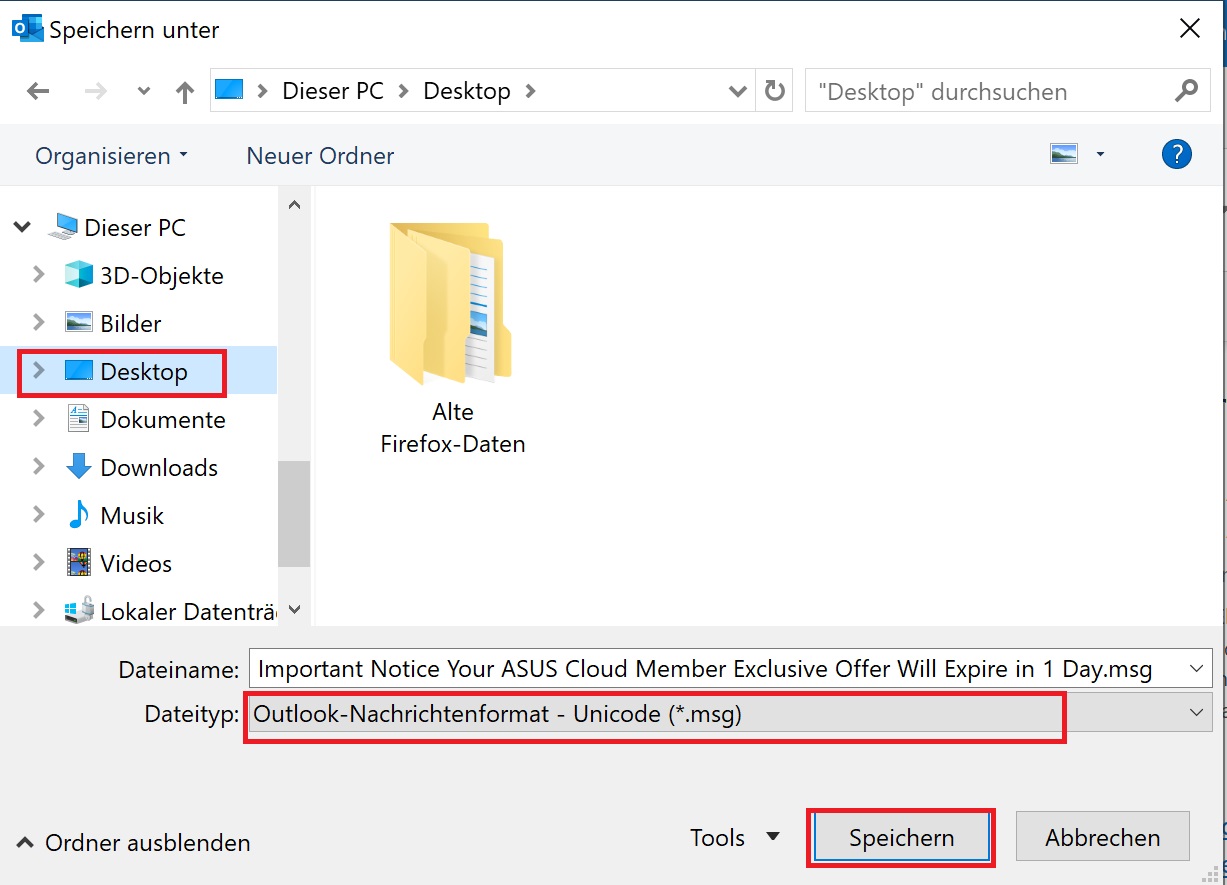Select the Dokumente folder
The width and height of the screenshot is (1227, 885).
click(163, 420)
